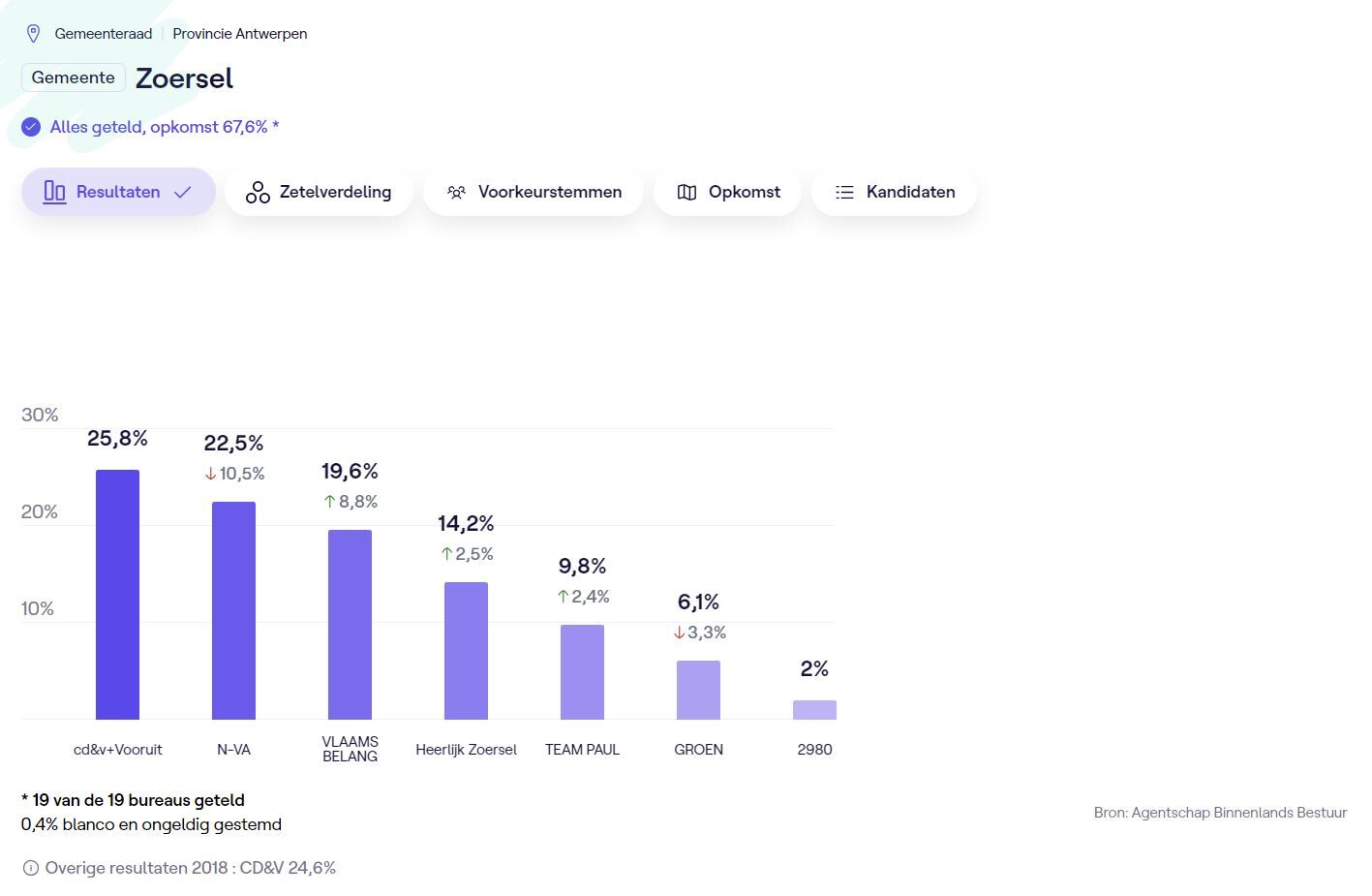Open the Voorkeurstemmen tab

coord(534,192)
